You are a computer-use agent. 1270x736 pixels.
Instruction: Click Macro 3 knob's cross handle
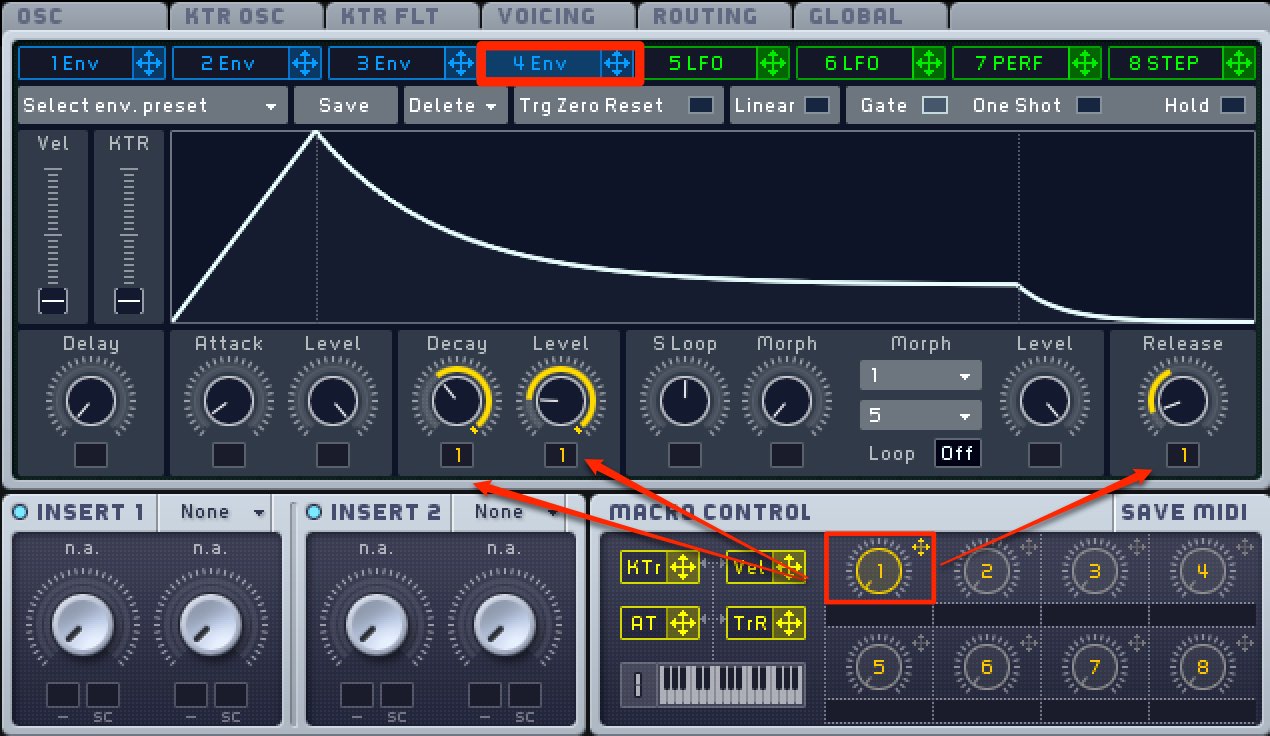1136,547
